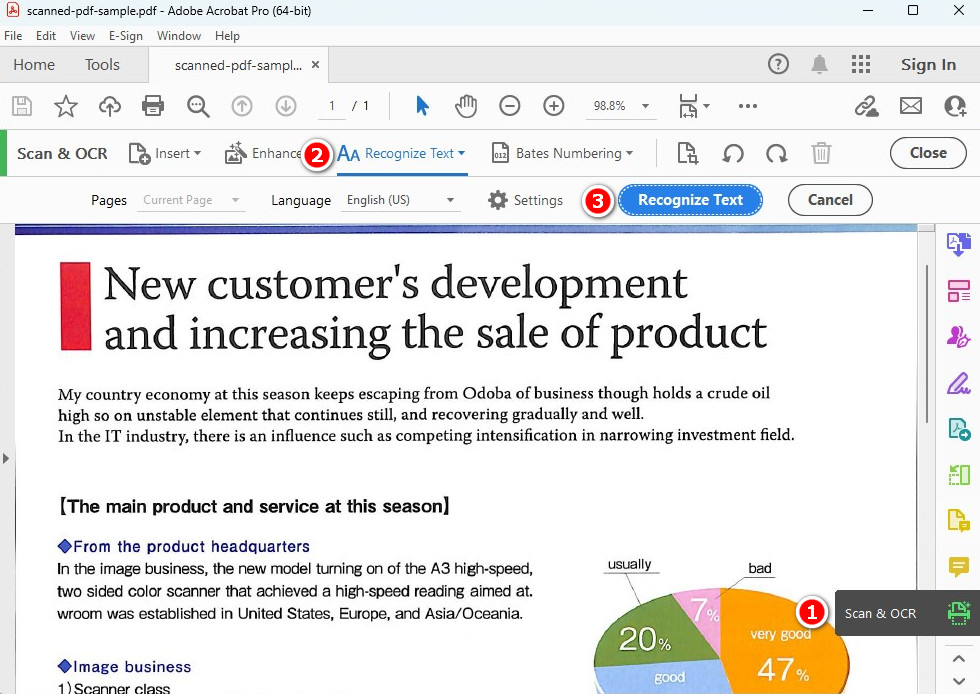Zoom out with the minus icon
The width and height of the screenshot is (980, 694).
[x=510, y=106]
